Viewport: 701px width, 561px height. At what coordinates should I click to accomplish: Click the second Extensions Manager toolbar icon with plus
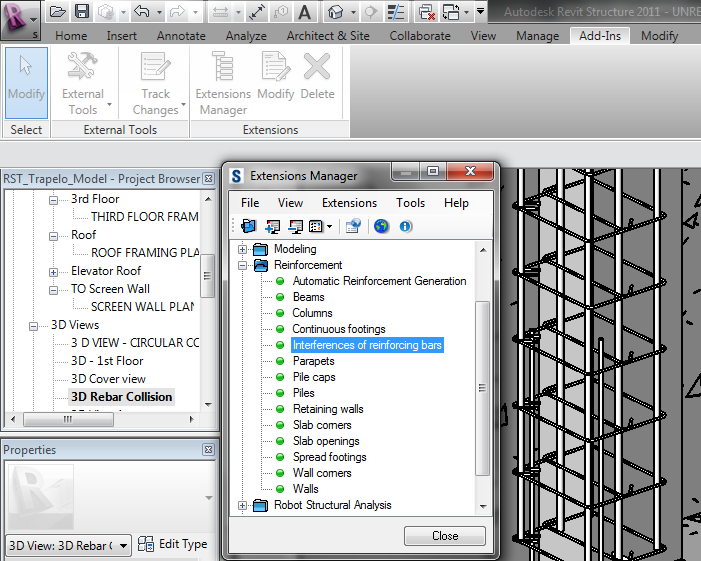coord(272,226)
